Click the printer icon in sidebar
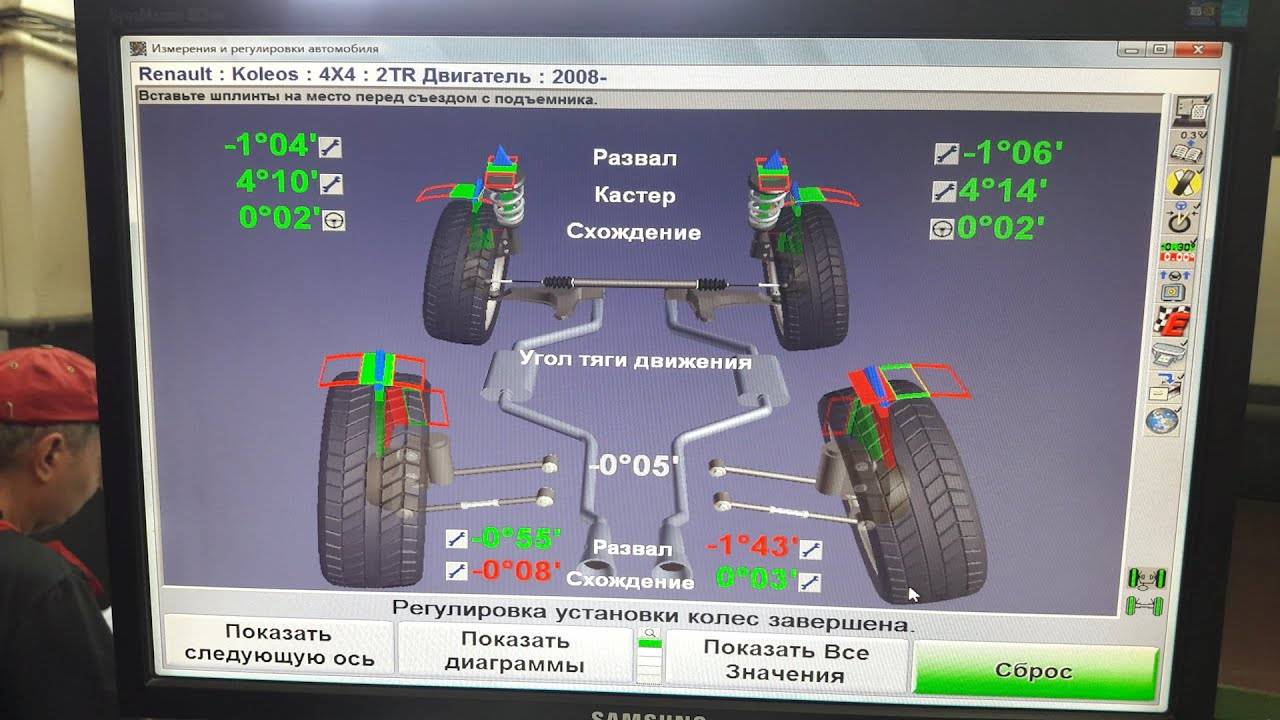Image resolution: width=1280 pixels, height=720 pixels. coord(1169,355)
